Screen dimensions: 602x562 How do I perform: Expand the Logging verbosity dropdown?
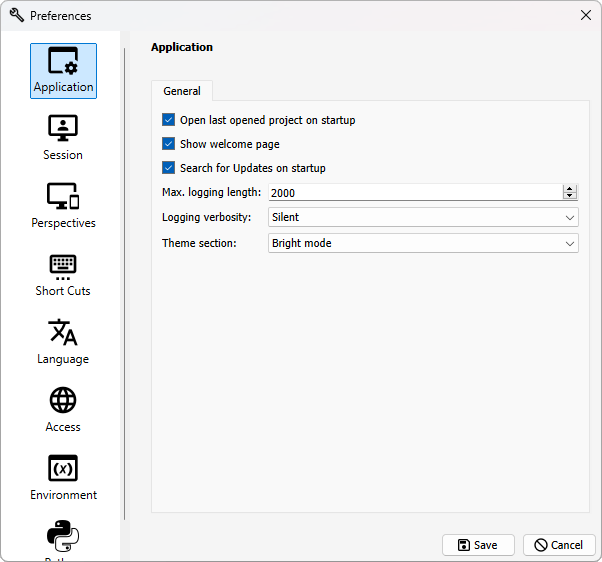(x=423, y=217)
